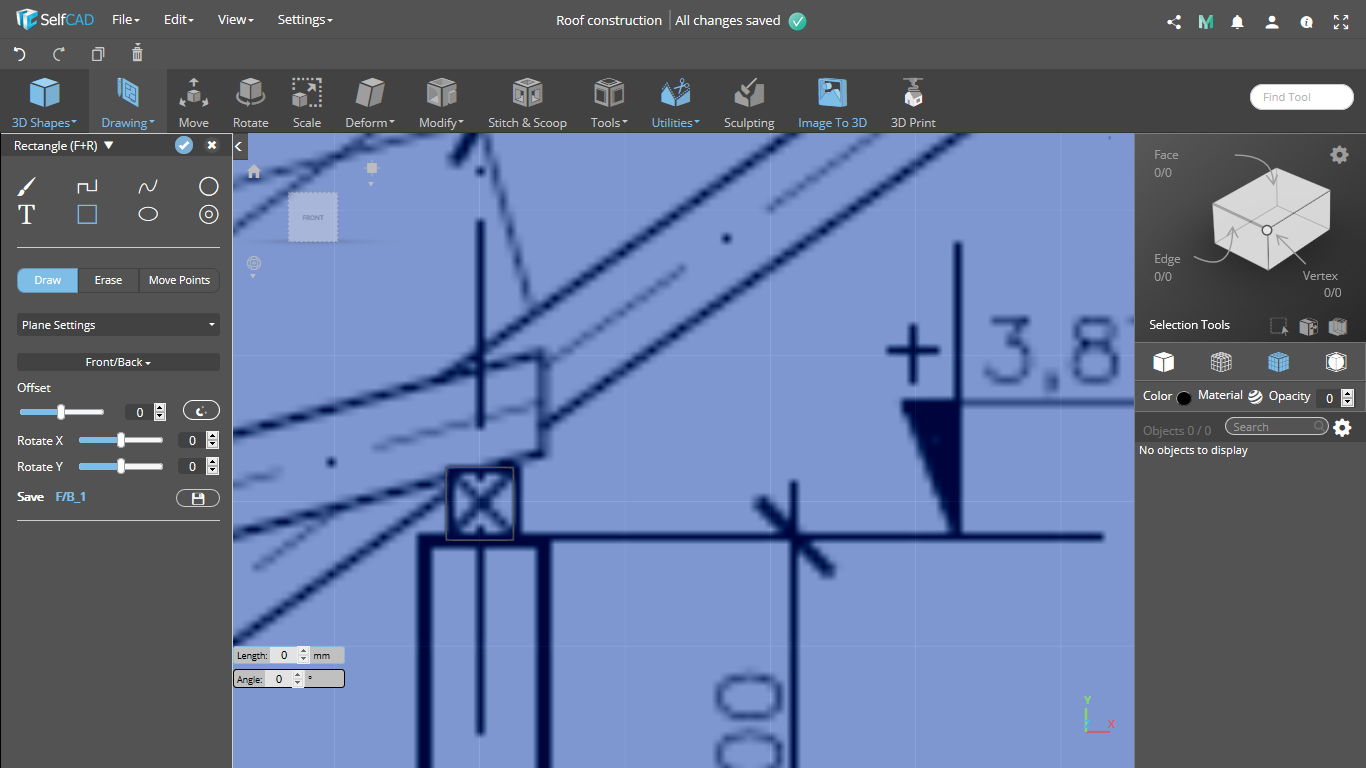
Task: Click the share icon in header
Action: click(1174, 21)
